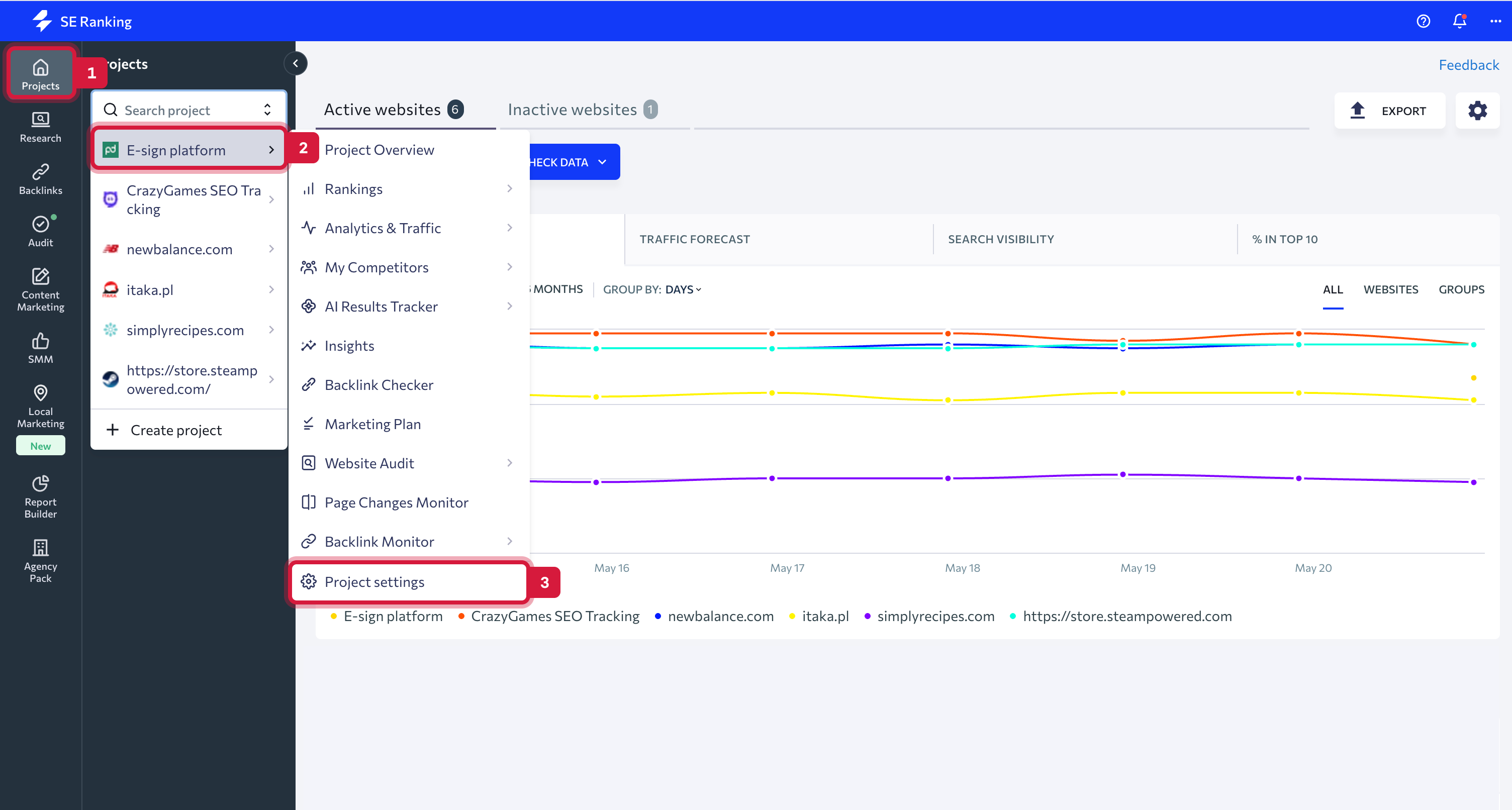The height and width of the screenshot is (810, 1512).
Task: Click the Export button
Action: point(1389,111)
